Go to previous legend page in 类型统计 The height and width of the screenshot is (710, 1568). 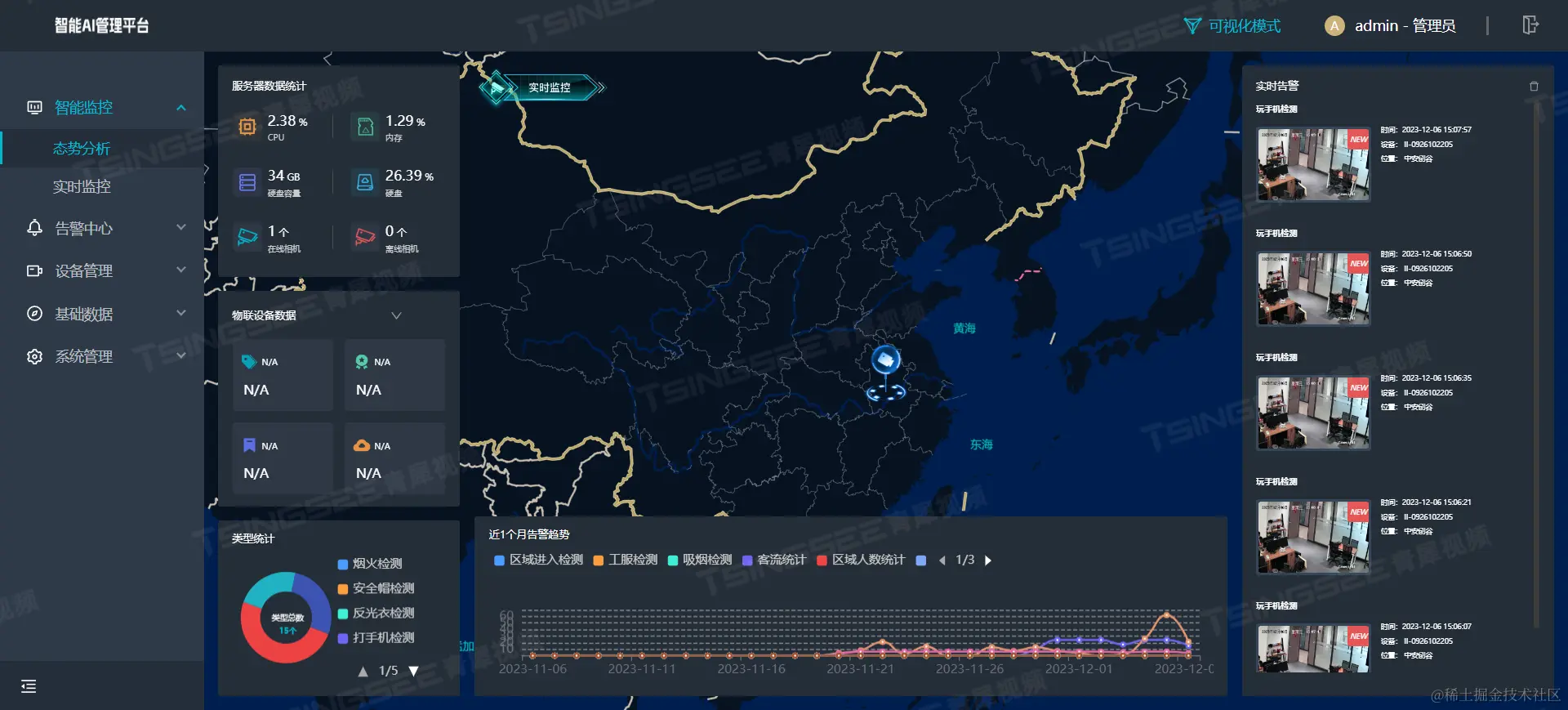[363, 671]
